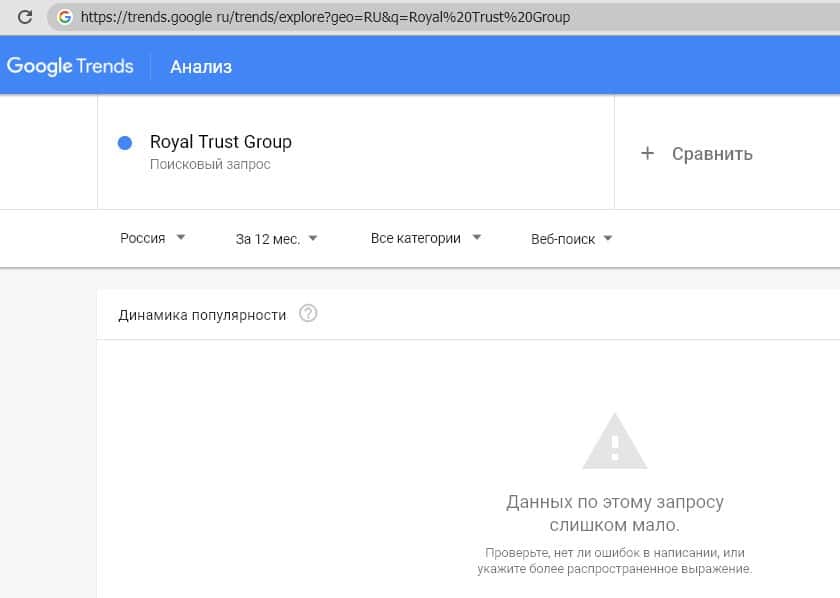Click the Сравнить button
Screen dimensions: 840x598
click(712, 154)
